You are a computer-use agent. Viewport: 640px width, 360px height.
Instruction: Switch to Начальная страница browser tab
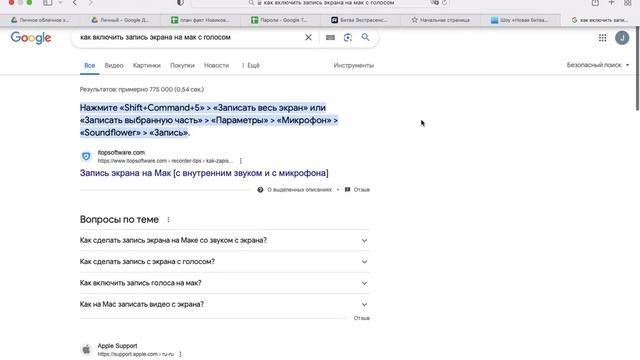click(x=440, y=20)
